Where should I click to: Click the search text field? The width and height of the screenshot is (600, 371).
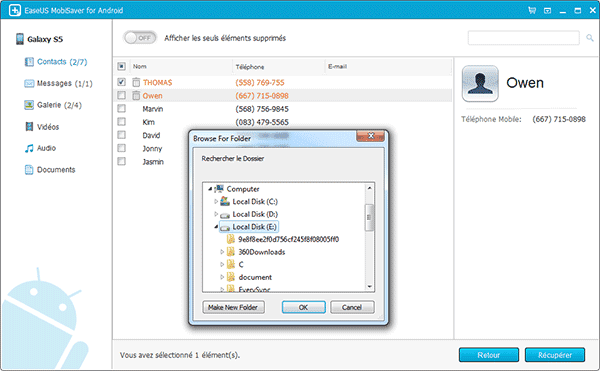[523, 38]
